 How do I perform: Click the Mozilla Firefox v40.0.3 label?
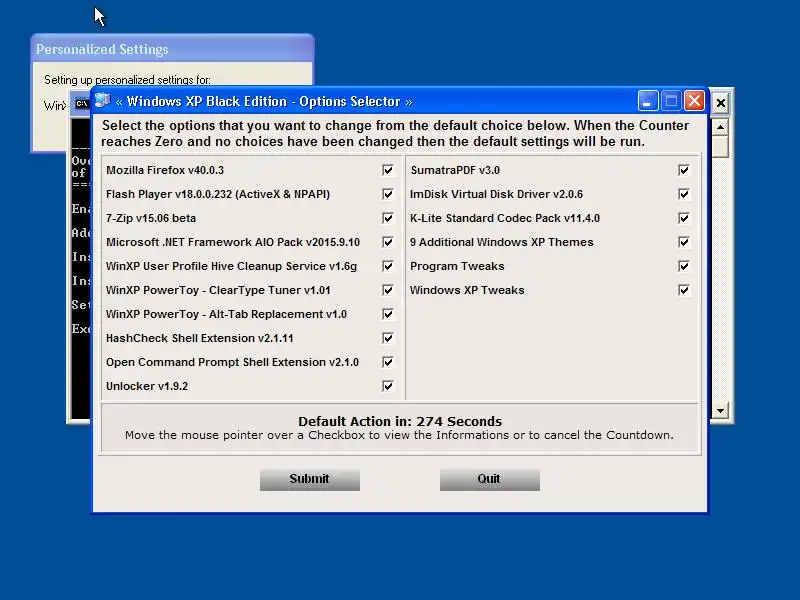point(165,170)
